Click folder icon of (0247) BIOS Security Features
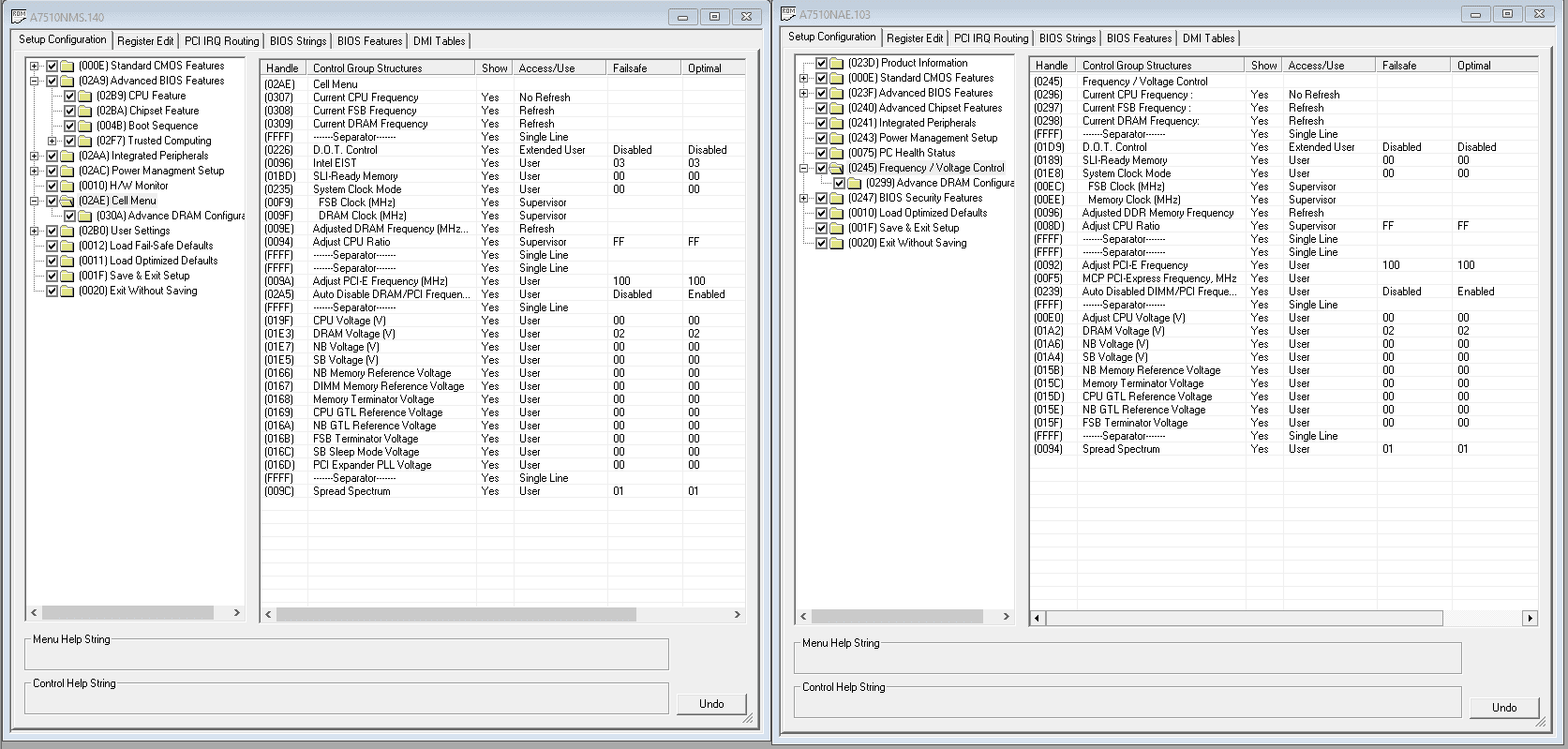The height and width of the screenshot is (749, 1568). point(837,198)
